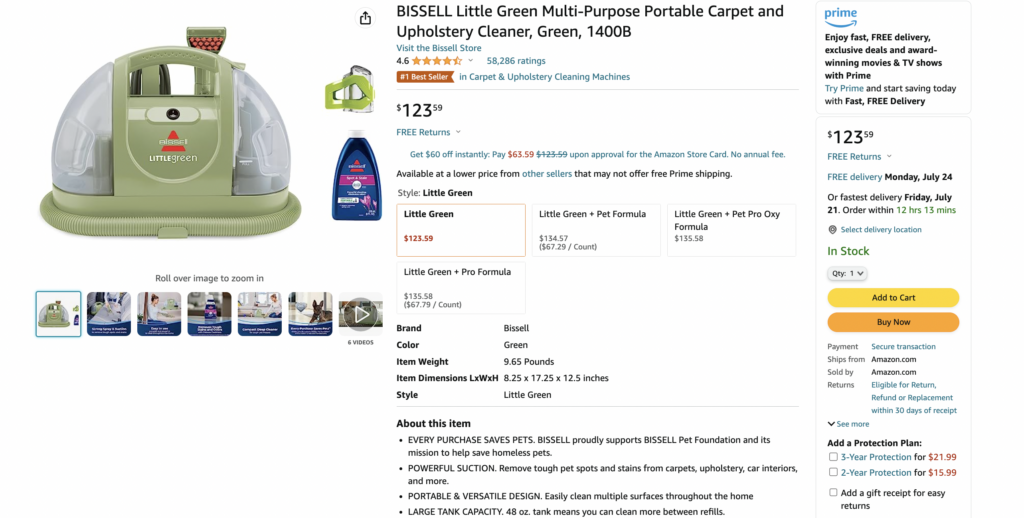Play the product video thumbnail

tap(360, 314)
